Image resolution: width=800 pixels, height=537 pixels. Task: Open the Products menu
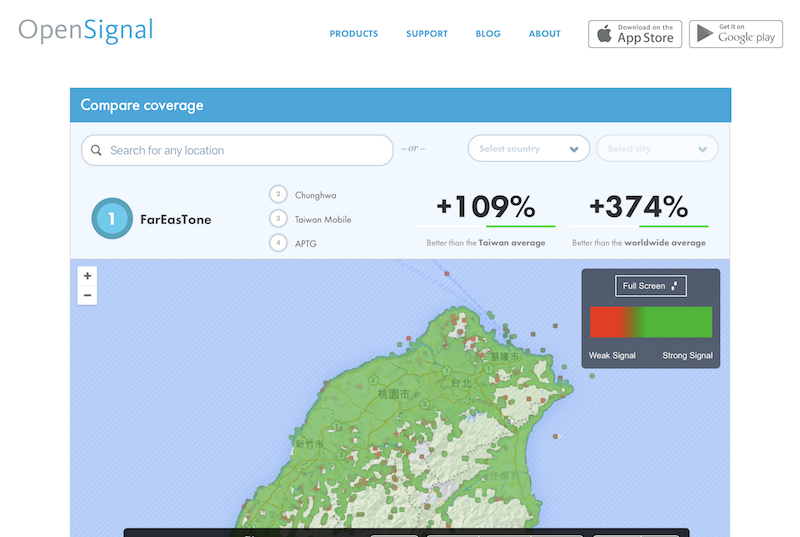pos(354,34)
